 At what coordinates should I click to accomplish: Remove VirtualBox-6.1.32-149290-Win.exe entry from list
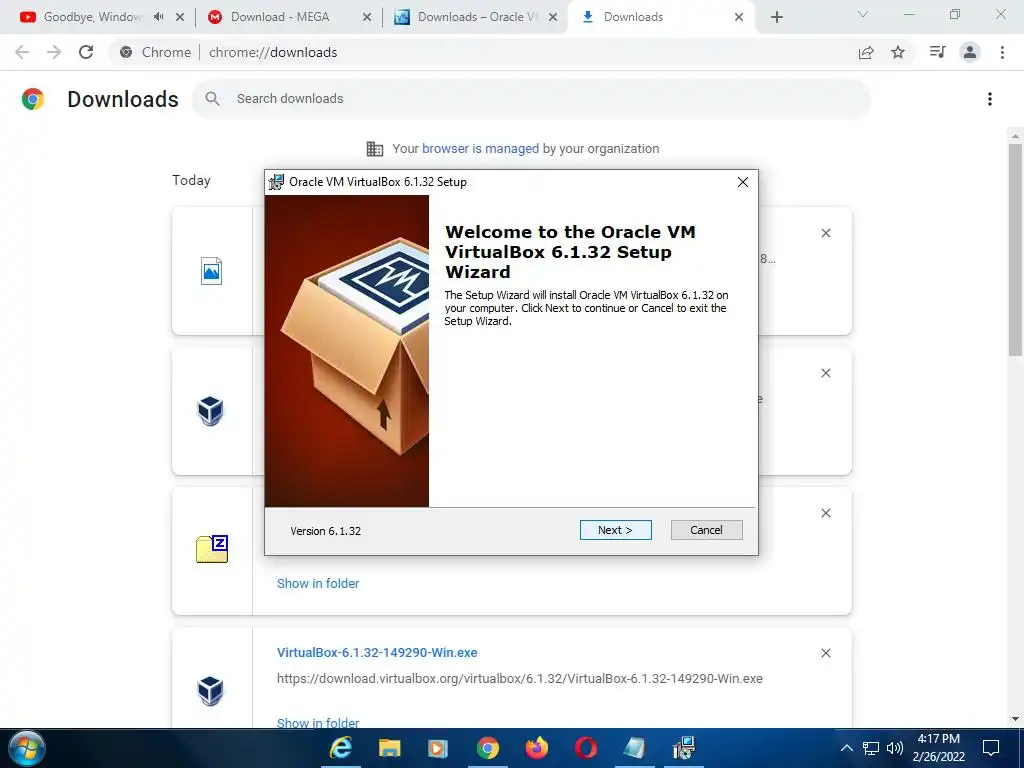tap(825, 653)
